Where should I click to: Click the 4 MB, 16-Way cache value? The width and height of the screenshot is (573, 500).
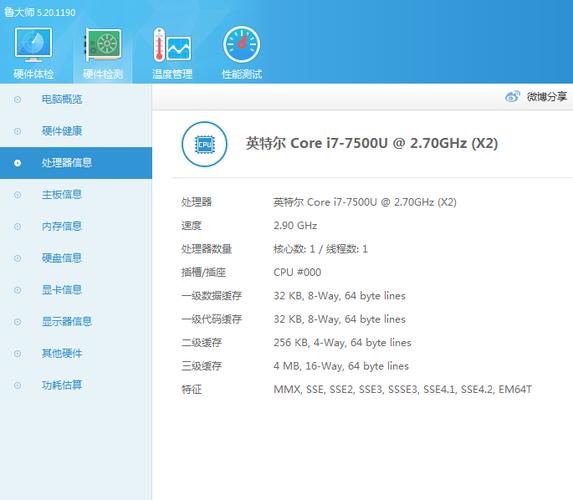coord(341,366)
